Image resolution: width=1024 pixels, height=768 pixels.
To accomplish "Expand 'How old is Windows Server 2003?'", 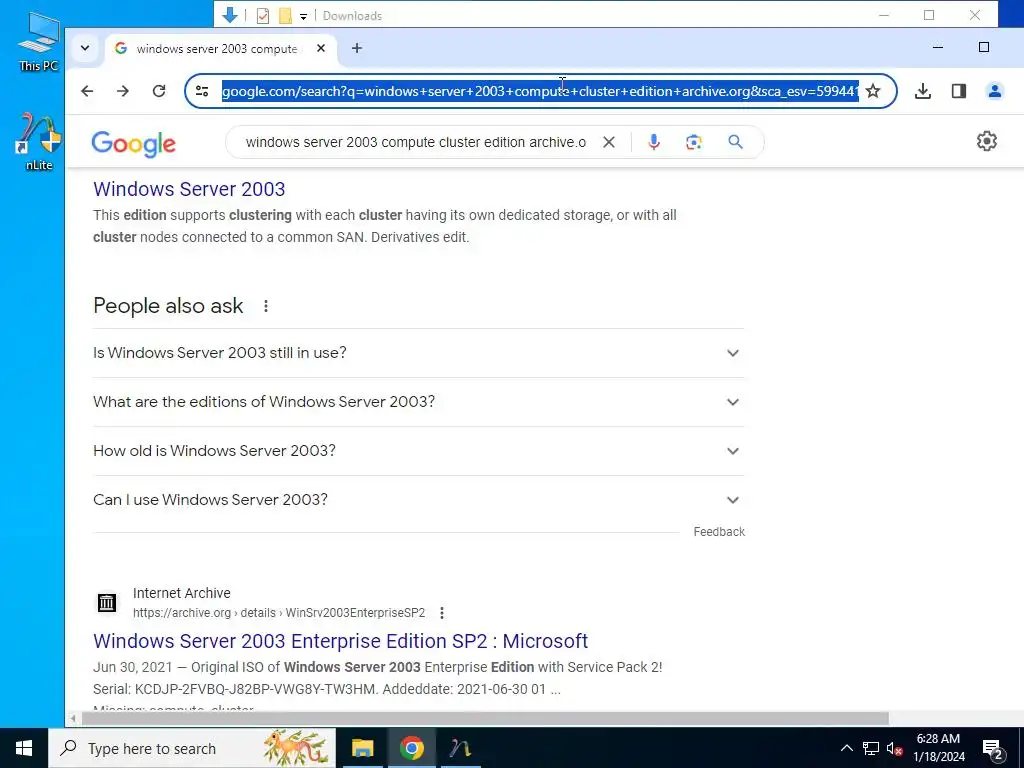I will coord(418,451).
